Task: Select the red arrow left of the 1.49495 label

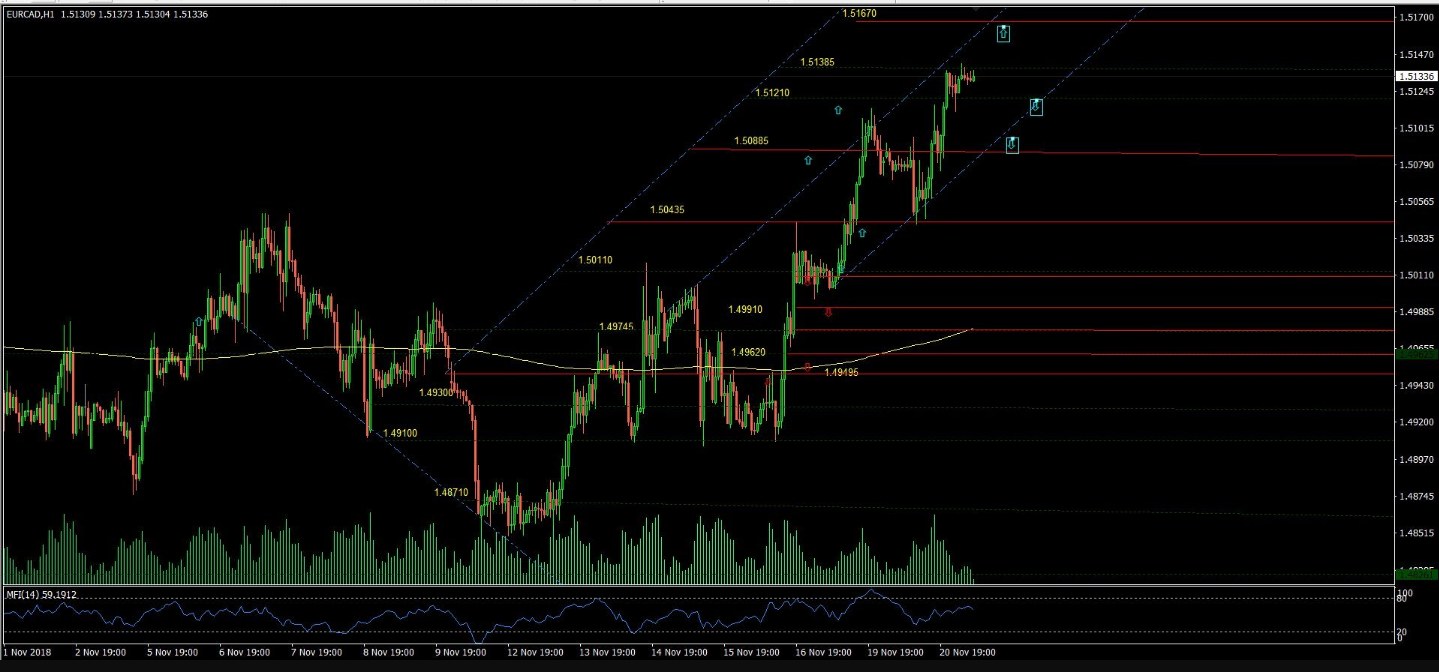Action: [x=807, y=367]
